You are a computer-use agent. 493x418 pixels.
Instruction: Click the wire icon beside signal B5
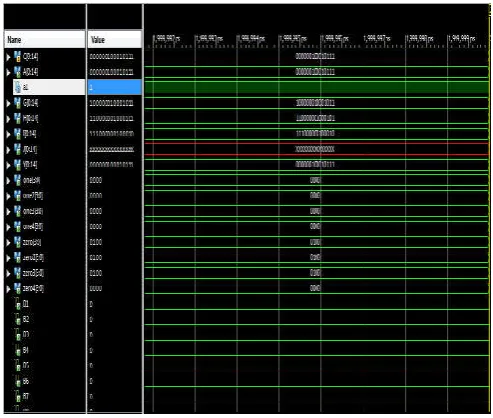[18, 366]
